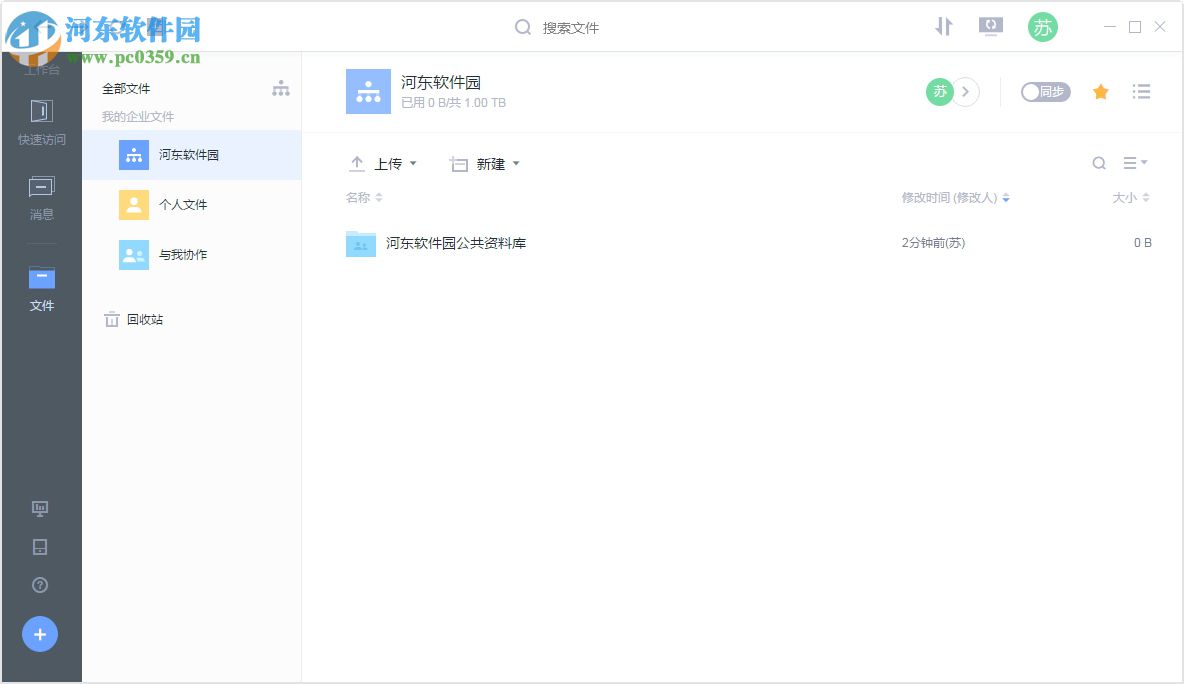The image size is (1184, 684).
Task: Click the transfer list icon in the title bar
Action: coord(943,27)
